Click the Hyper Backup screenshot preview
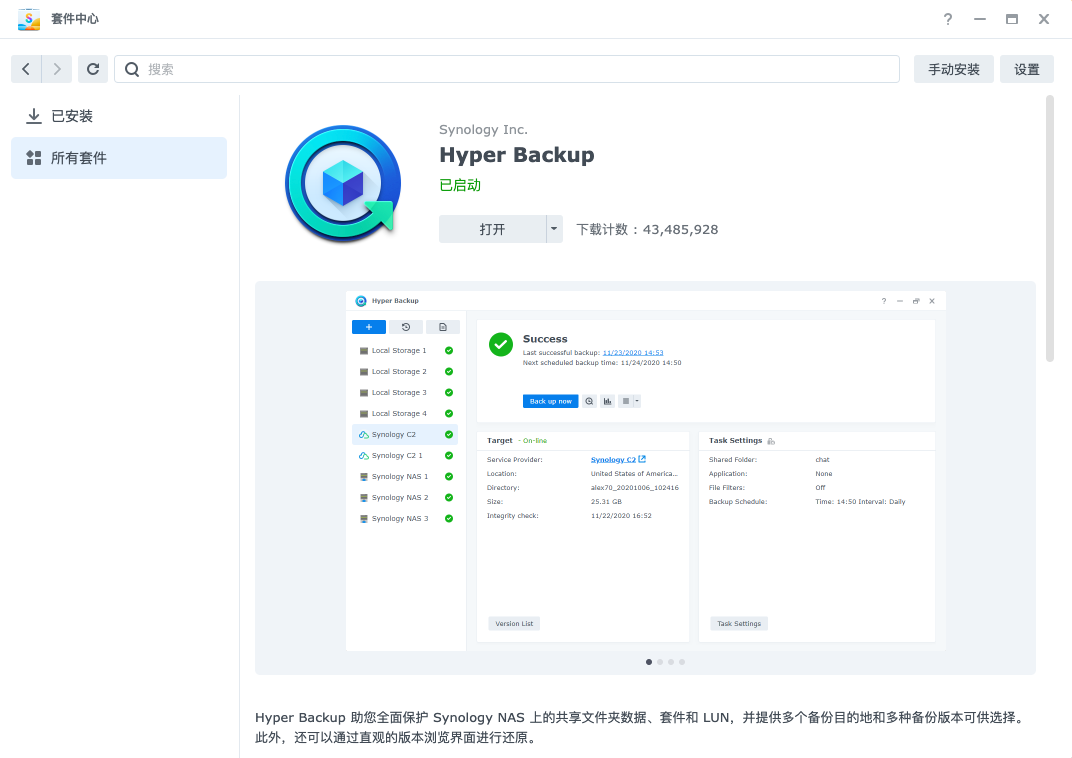 click(645, 470)
